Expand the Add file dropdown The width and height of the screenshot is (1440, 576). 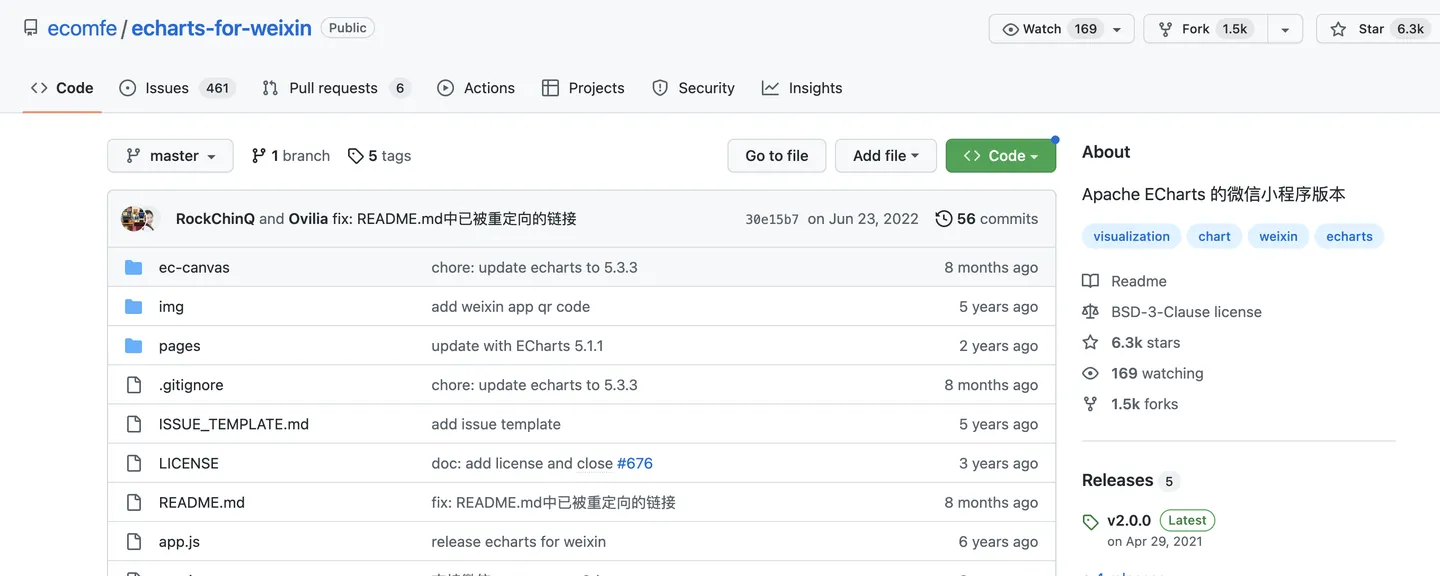coord(885,156)
